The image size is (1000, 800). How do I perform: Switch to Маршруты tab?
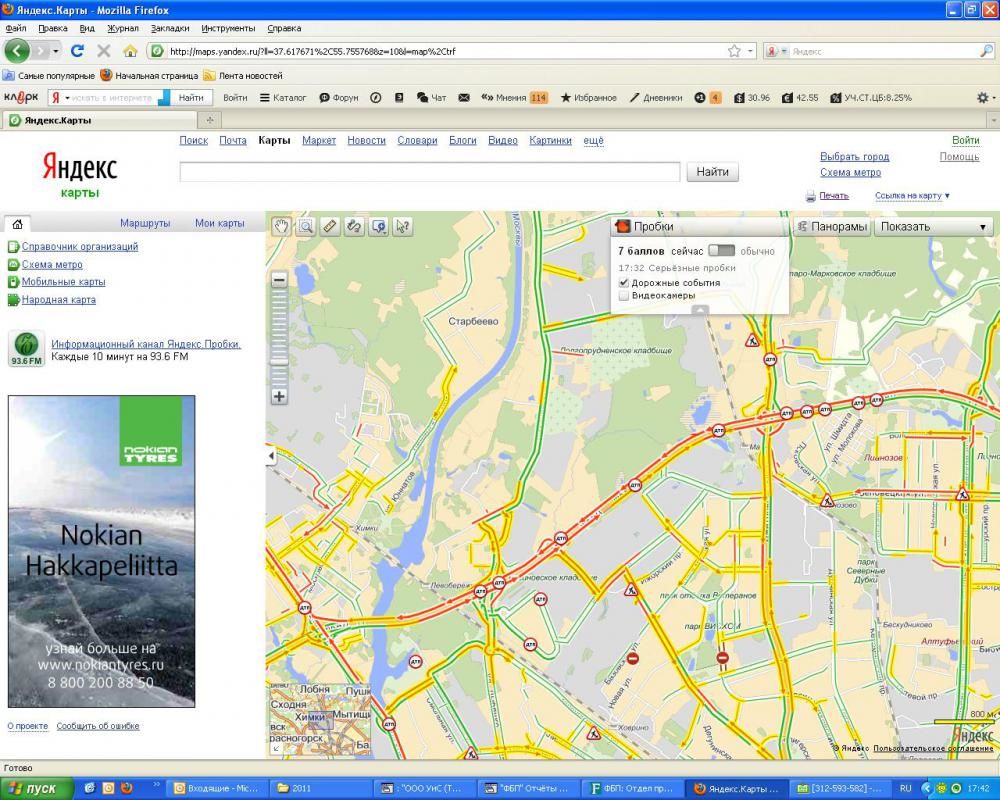coord(145,223)
